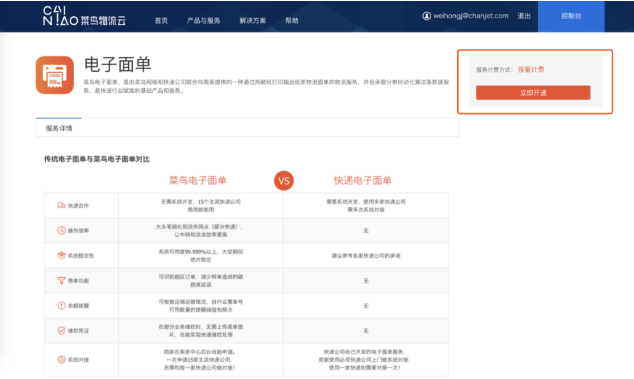Image resolution: width=634 pixels, height=379 pixels.
Task: Click the 快递 cell in 系统对接 row
Action: (x=366, y=360)
